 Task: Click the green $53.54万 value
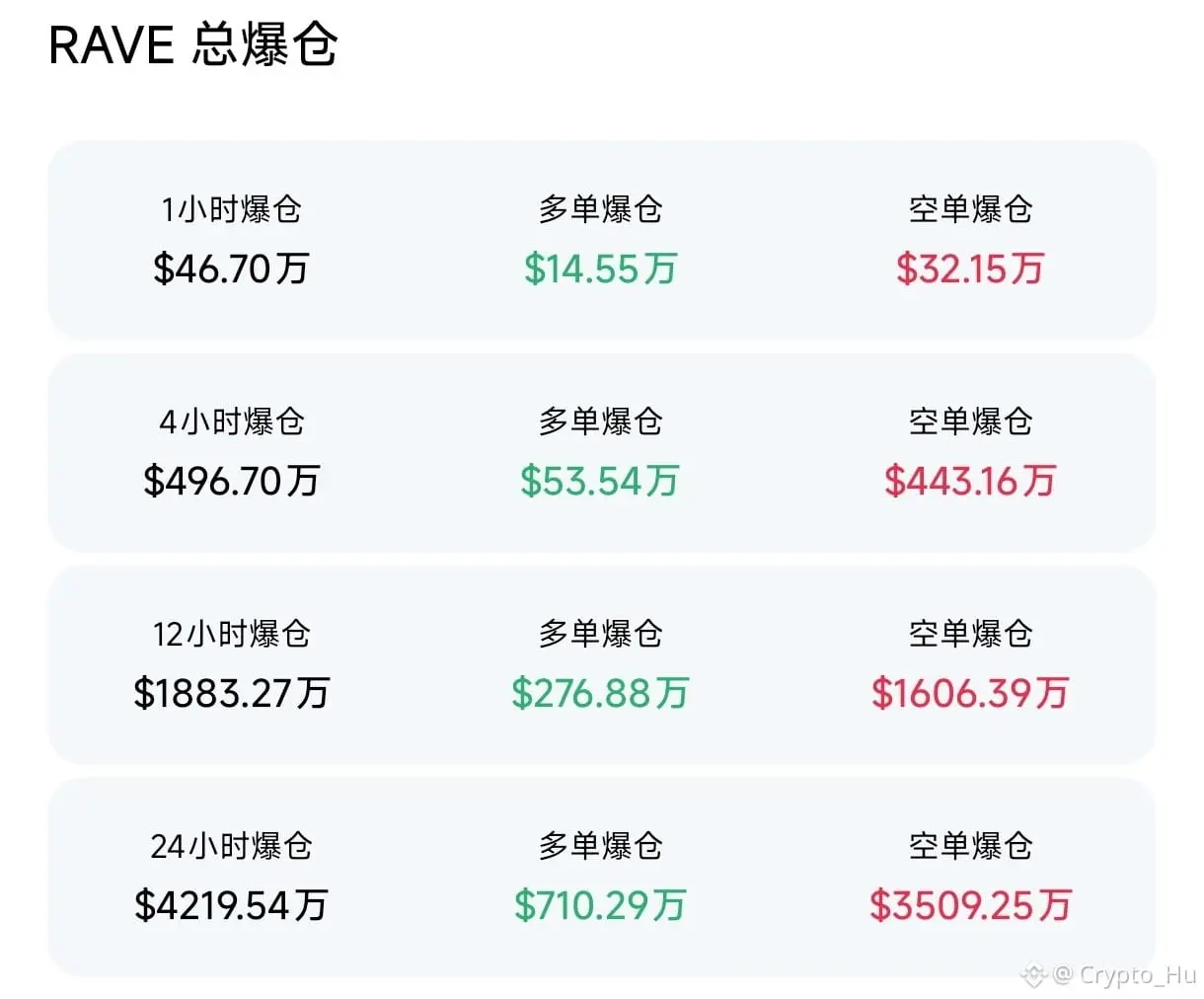click(600, 481)
